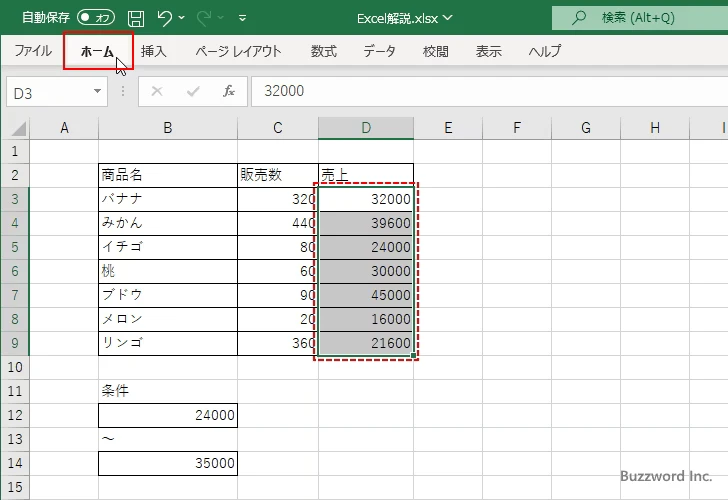Open the Undo history dropdown arrow
The image size is (728, 500).
[182, 18]
